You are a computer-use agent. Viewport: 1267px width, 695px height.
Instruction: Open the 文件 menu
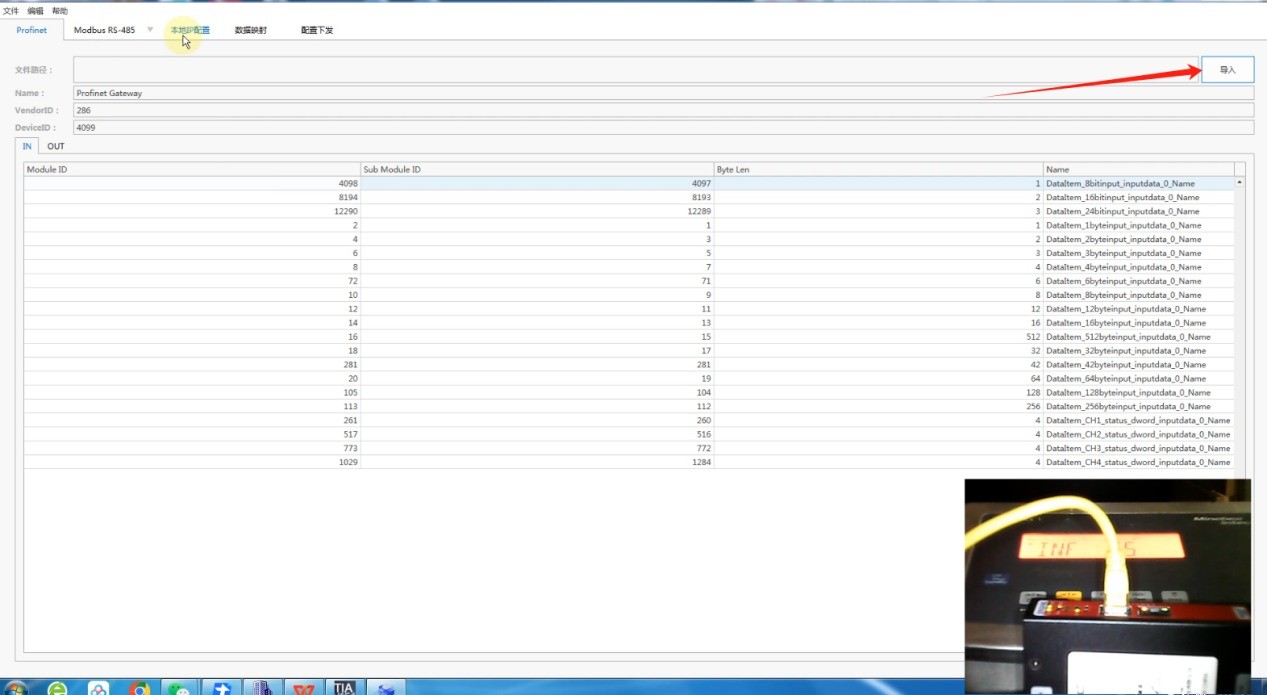point(11,11)
